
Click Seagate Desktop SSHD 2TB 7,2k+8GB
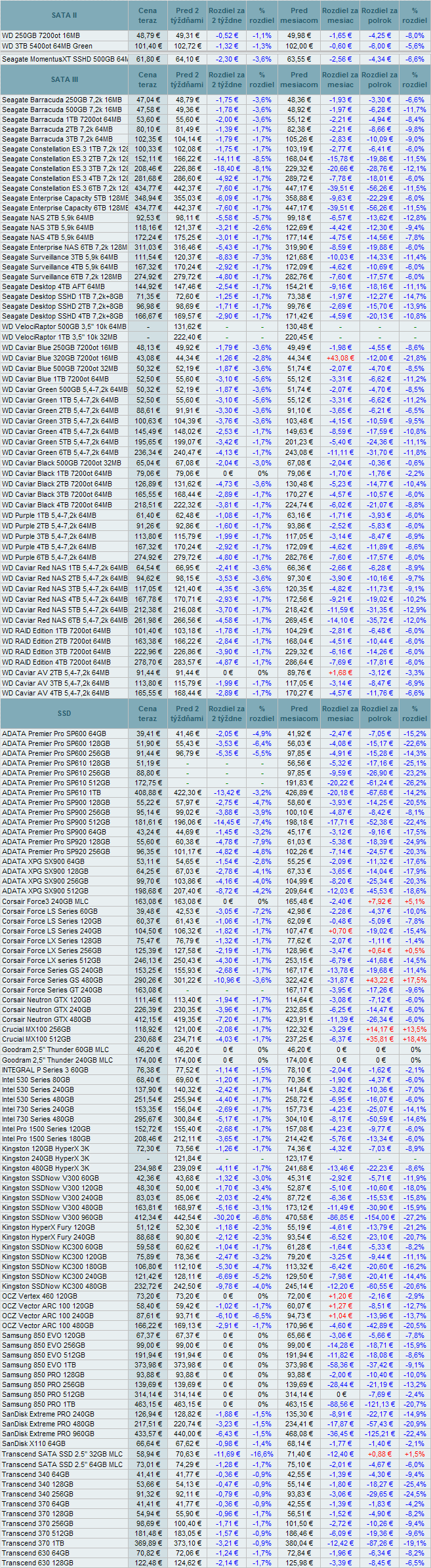62,306
